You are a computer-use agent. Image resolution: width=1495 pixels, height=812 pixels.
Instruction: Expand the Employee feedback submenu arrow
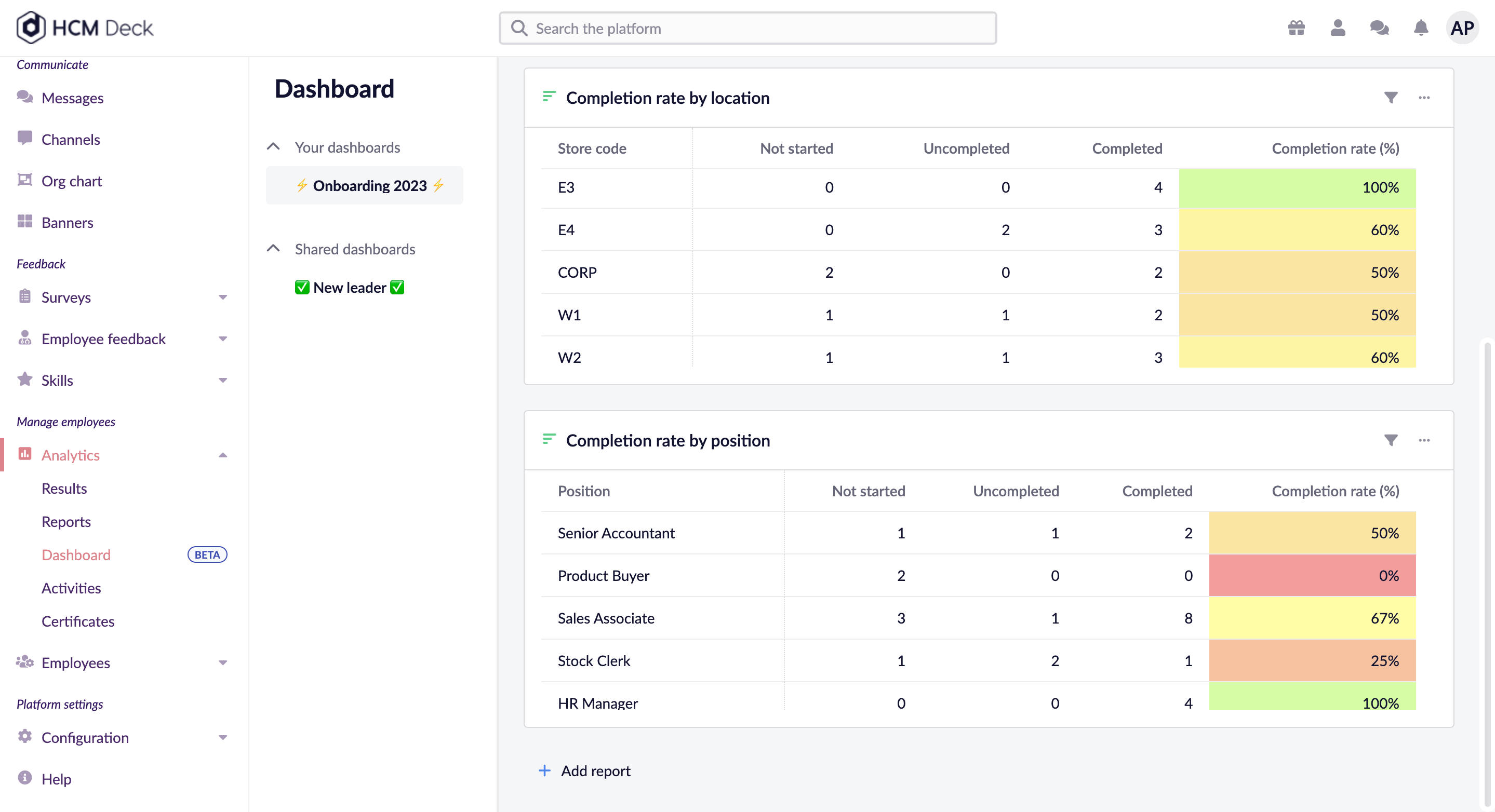pyautogui.click(x=223, y=340)
